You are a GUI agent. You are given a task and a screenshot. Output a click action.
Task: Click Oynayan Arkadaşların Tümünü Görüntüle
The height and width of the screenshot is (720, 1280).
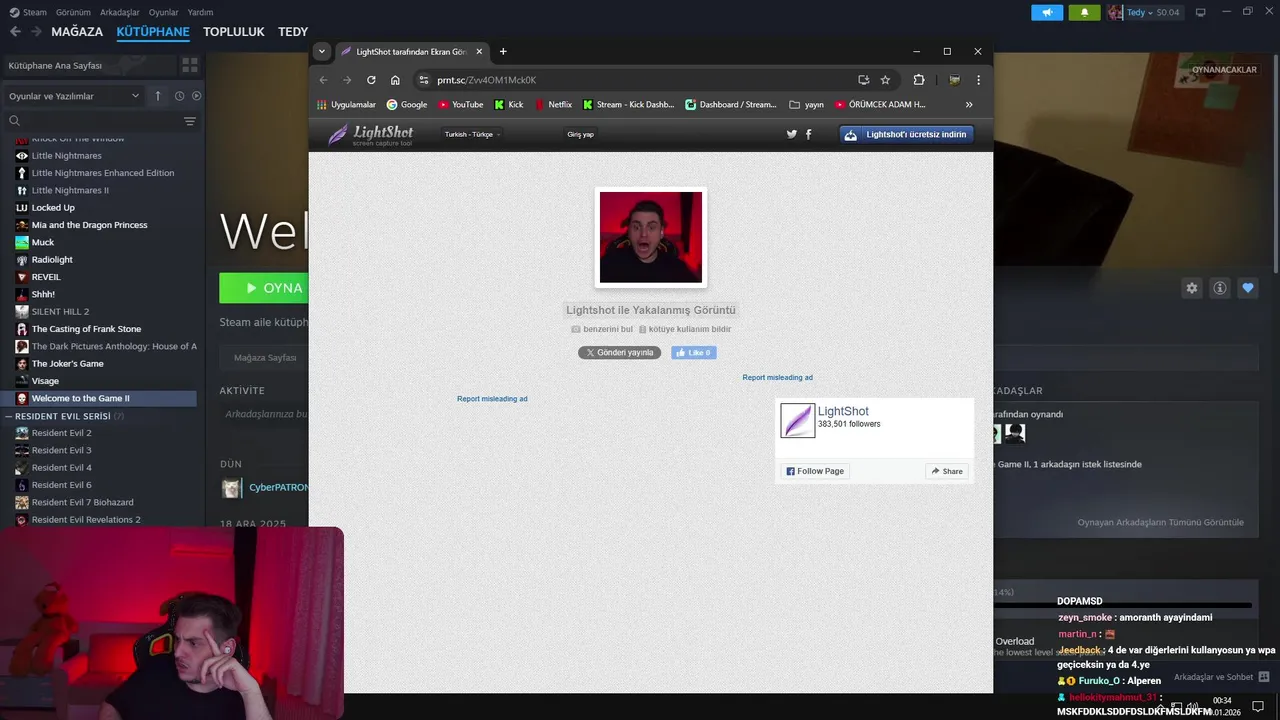[x=1160, y=522]
